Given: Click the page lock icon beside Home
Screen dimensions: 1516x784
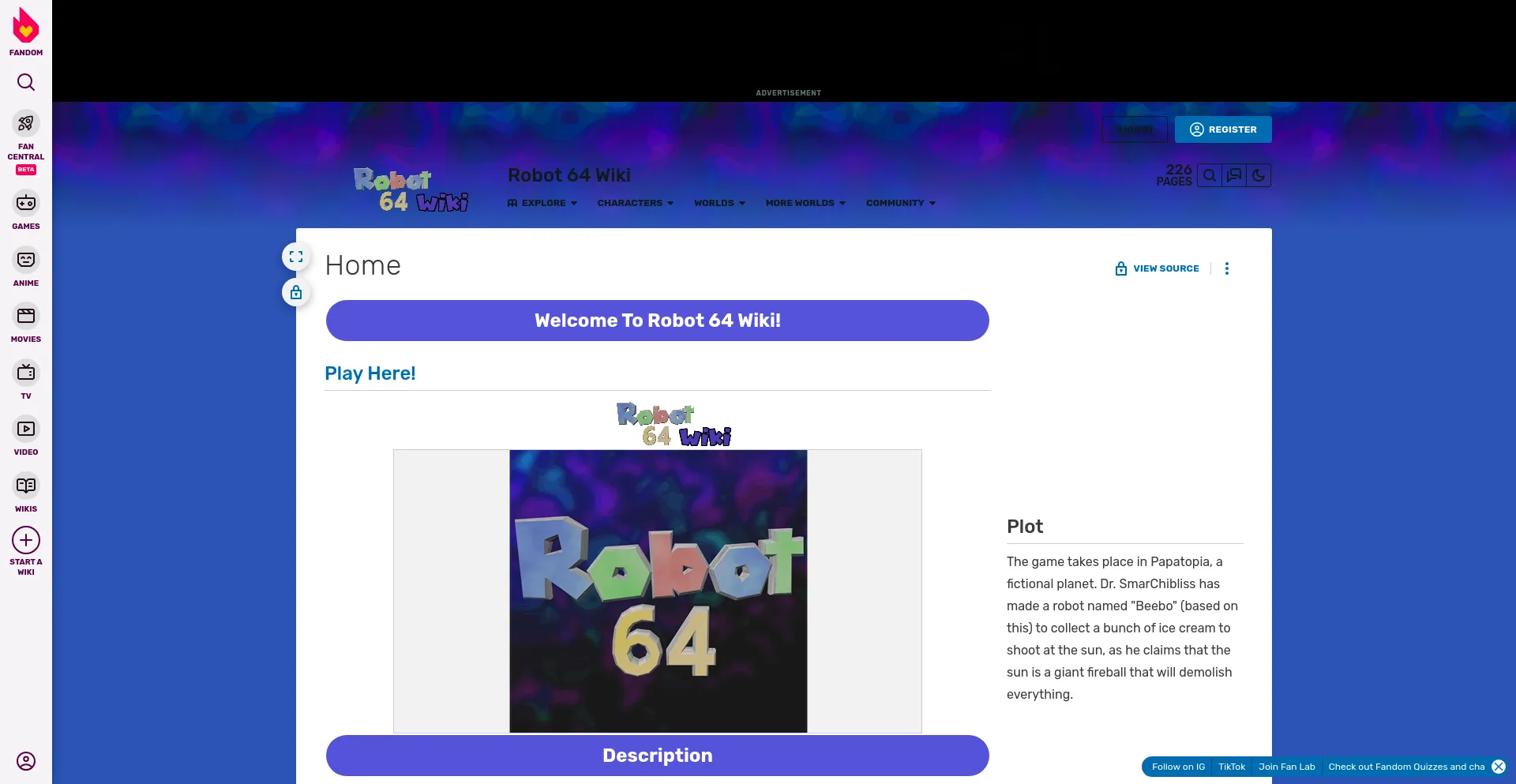Looking at the screenshot, I should coord(296,293).
